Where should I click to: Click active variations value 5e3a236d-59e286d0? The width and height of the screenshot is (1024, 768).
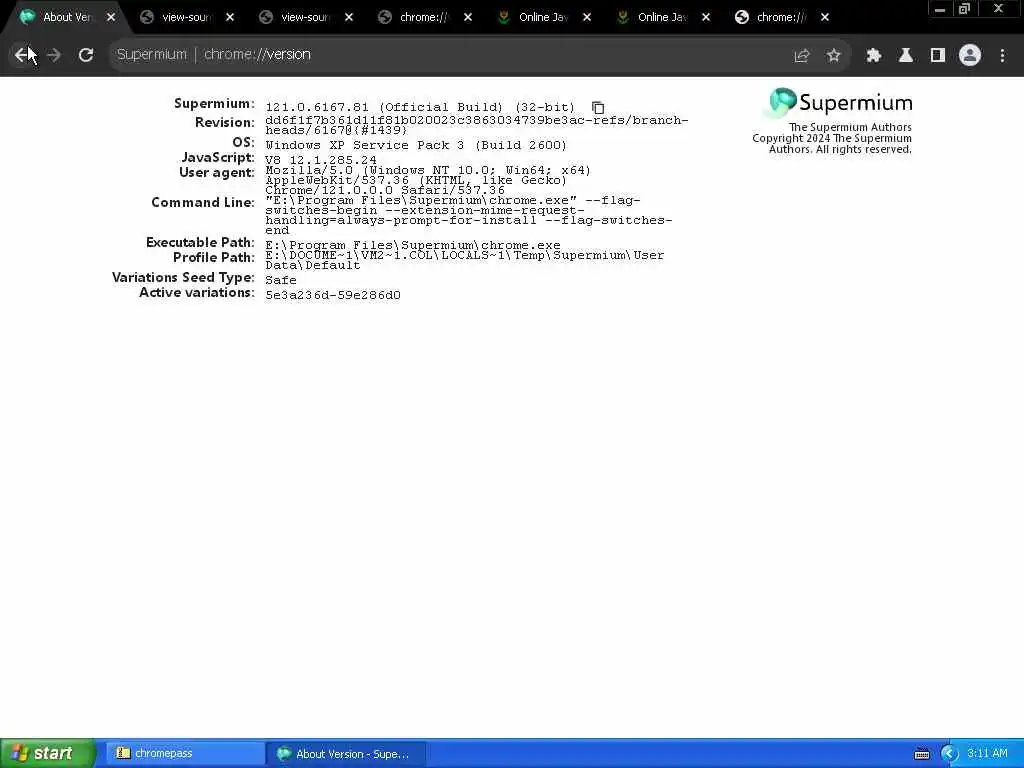(x=333, y=295)
